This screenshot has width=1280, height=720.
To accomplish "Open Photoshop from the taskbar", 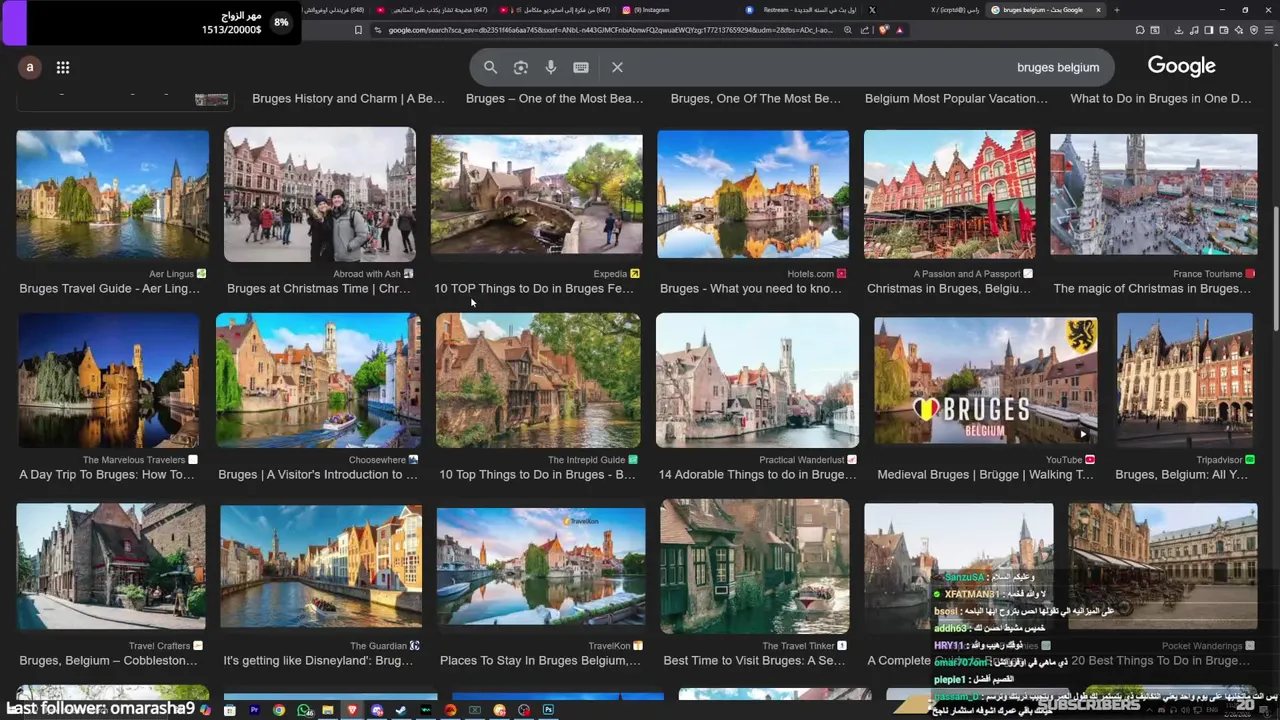I will pyautogui.click(x=548, y=710).
